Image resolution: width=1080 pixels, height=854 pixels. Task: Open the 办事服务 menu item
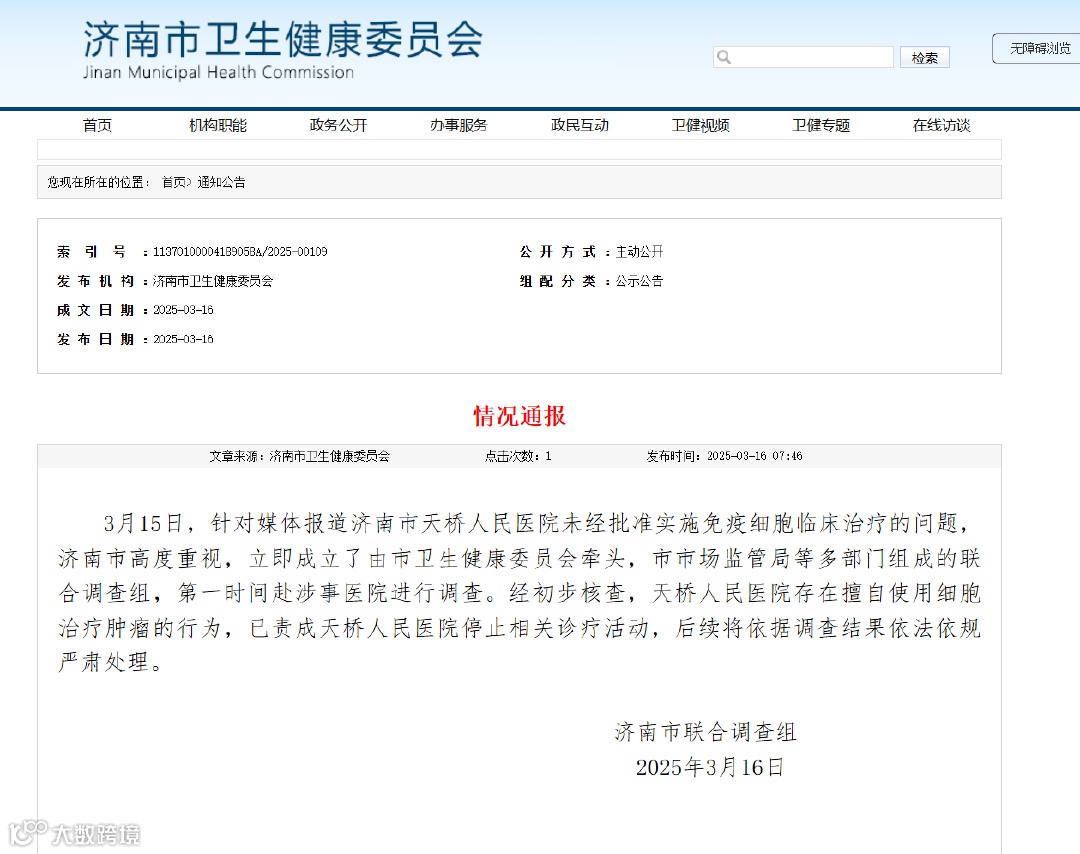459,125
